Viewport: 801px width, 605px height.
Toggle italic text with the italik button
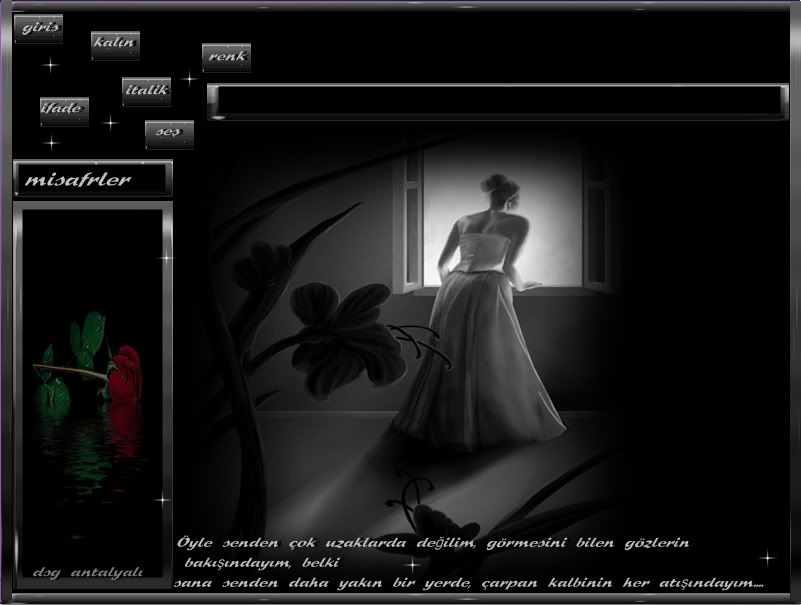pos(146,90)
